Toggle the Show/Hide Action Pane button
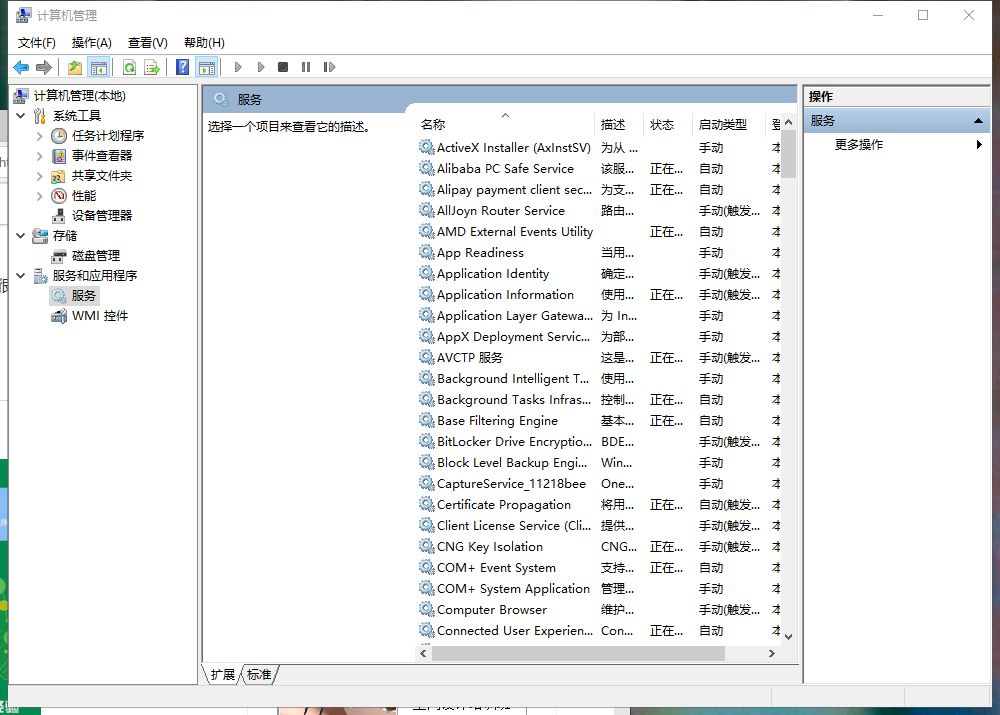 [206, 67]
